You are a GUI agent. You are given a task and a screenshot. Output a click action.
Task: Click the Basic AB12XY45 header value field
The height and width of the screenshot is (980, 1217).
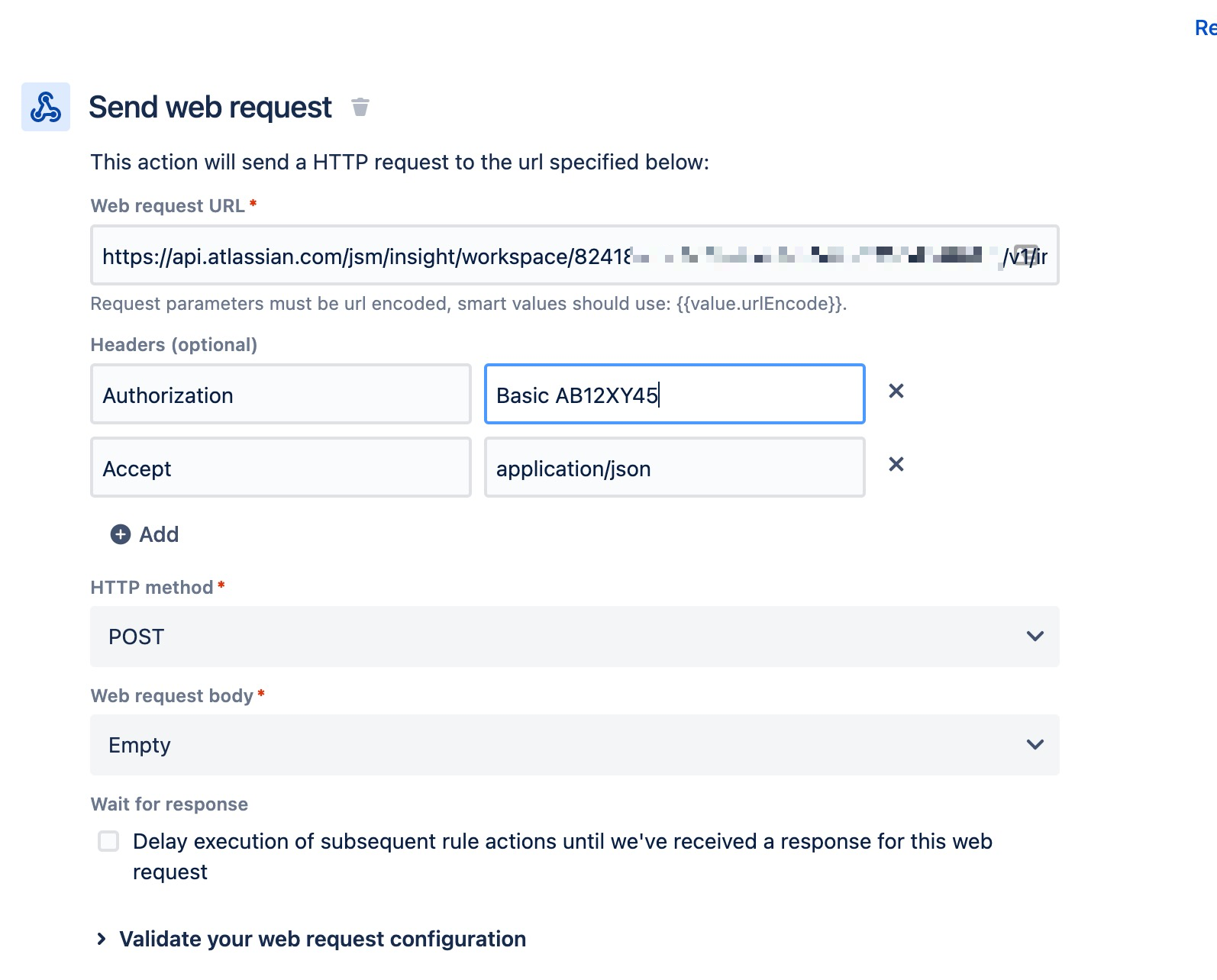674,395
